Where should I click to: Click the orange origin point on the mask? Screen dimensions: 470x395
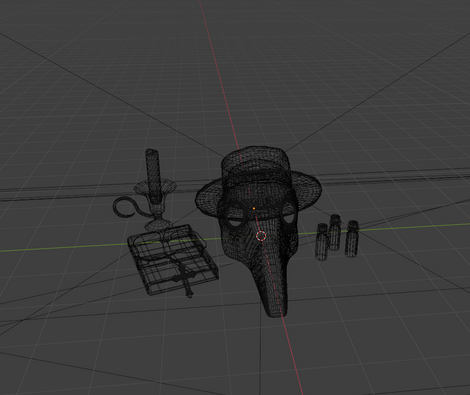pyautogui.click(x=254, y=208)
